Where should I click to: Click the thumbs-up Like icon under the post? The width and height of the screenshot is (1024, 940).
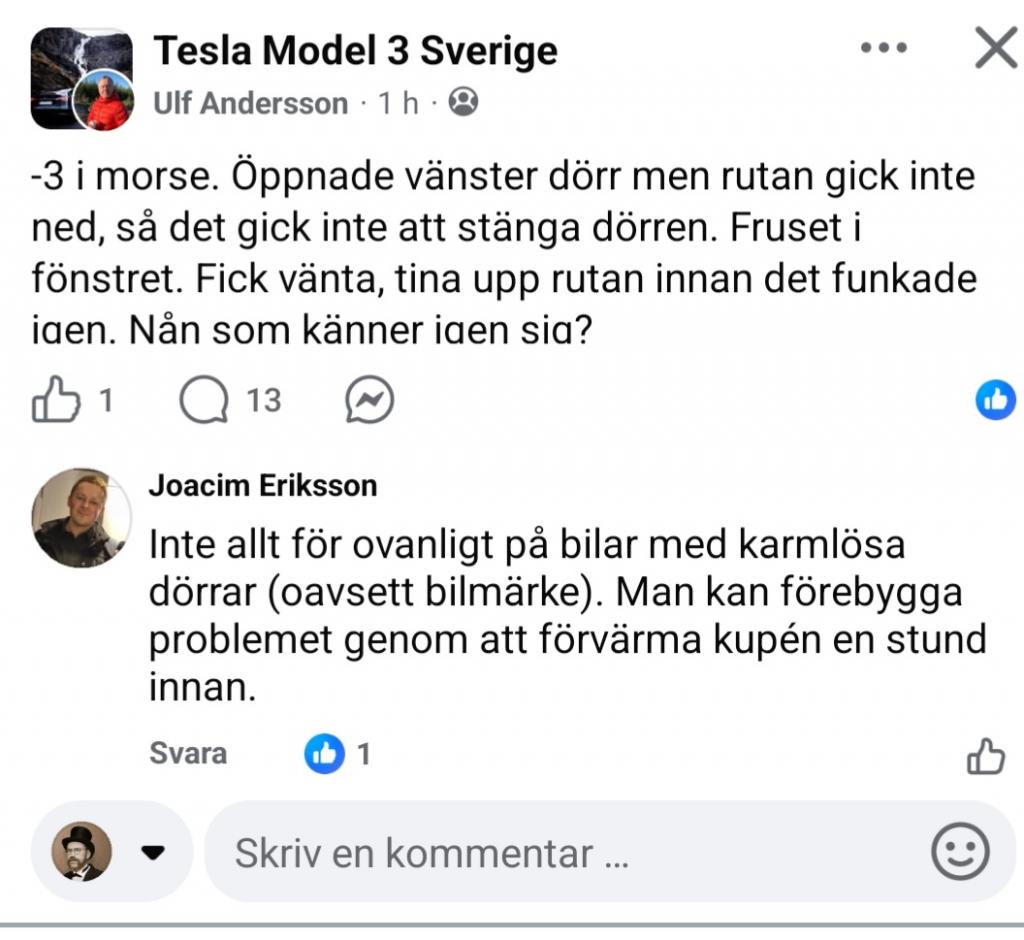click(54, 397)
